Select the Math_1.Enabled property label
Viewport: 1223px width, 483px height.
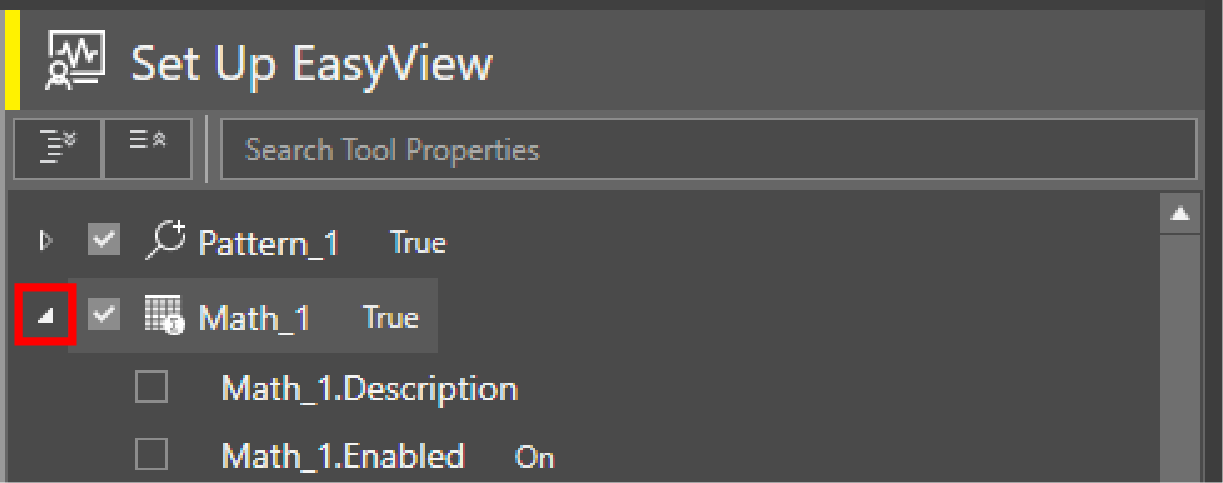click(343, 456)
